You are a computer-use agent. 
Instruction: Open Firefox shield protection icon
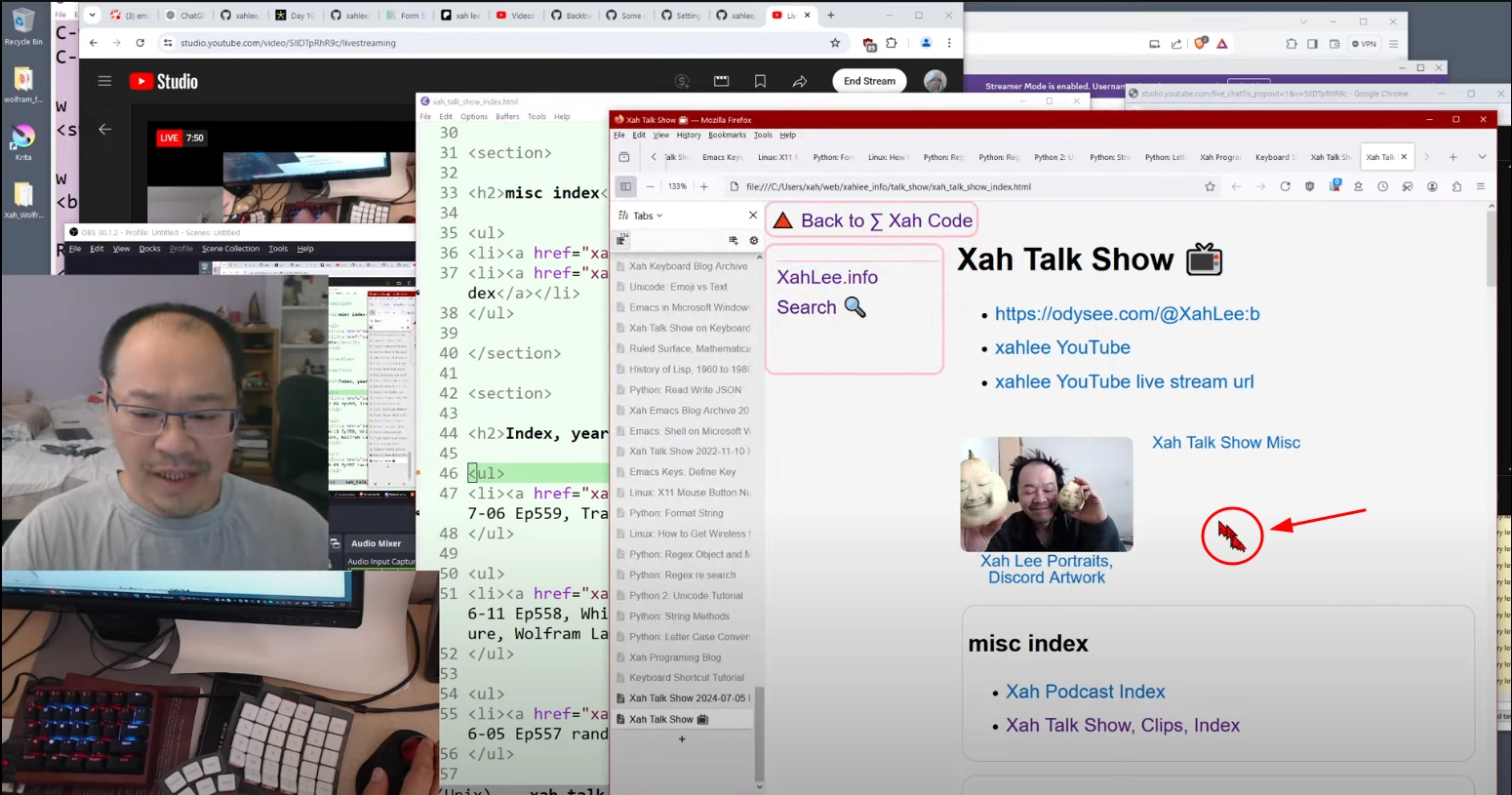tap(1310, 186)
